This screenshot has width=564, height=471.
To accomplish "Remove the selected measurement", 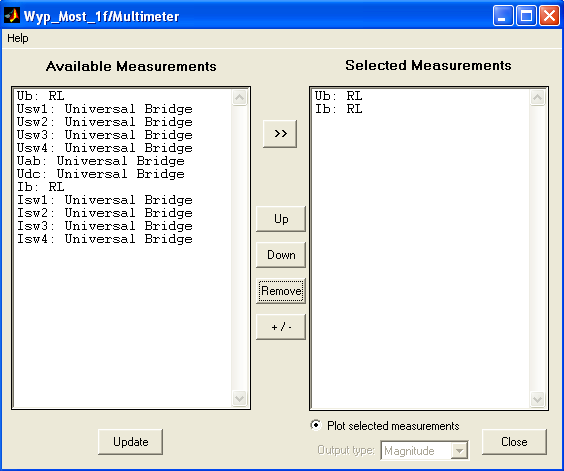I will pyautogui.click(x=281, y=291).
